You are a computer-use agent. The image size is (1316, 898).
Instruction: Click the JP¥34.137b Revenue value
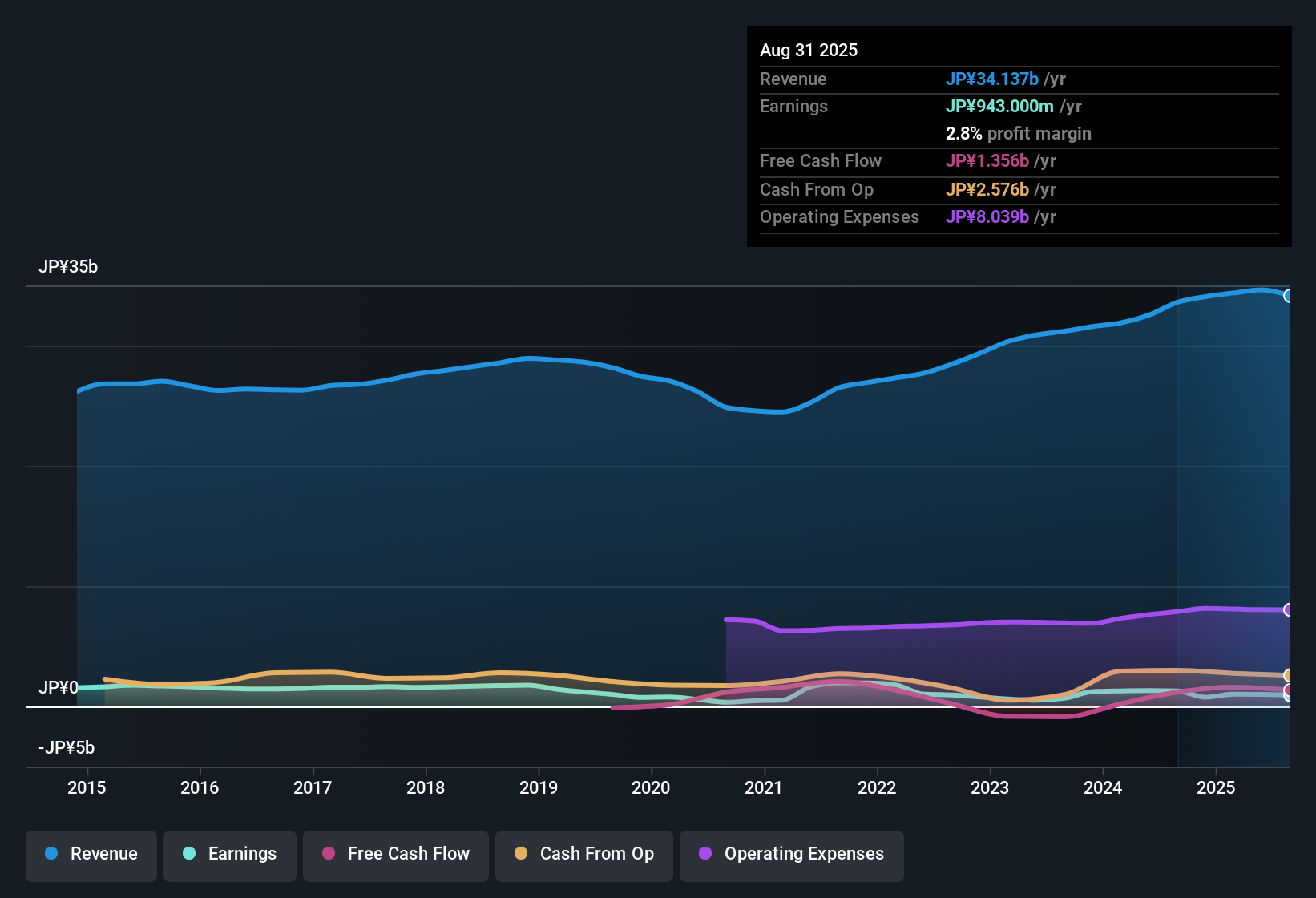(x=993, y=79)
